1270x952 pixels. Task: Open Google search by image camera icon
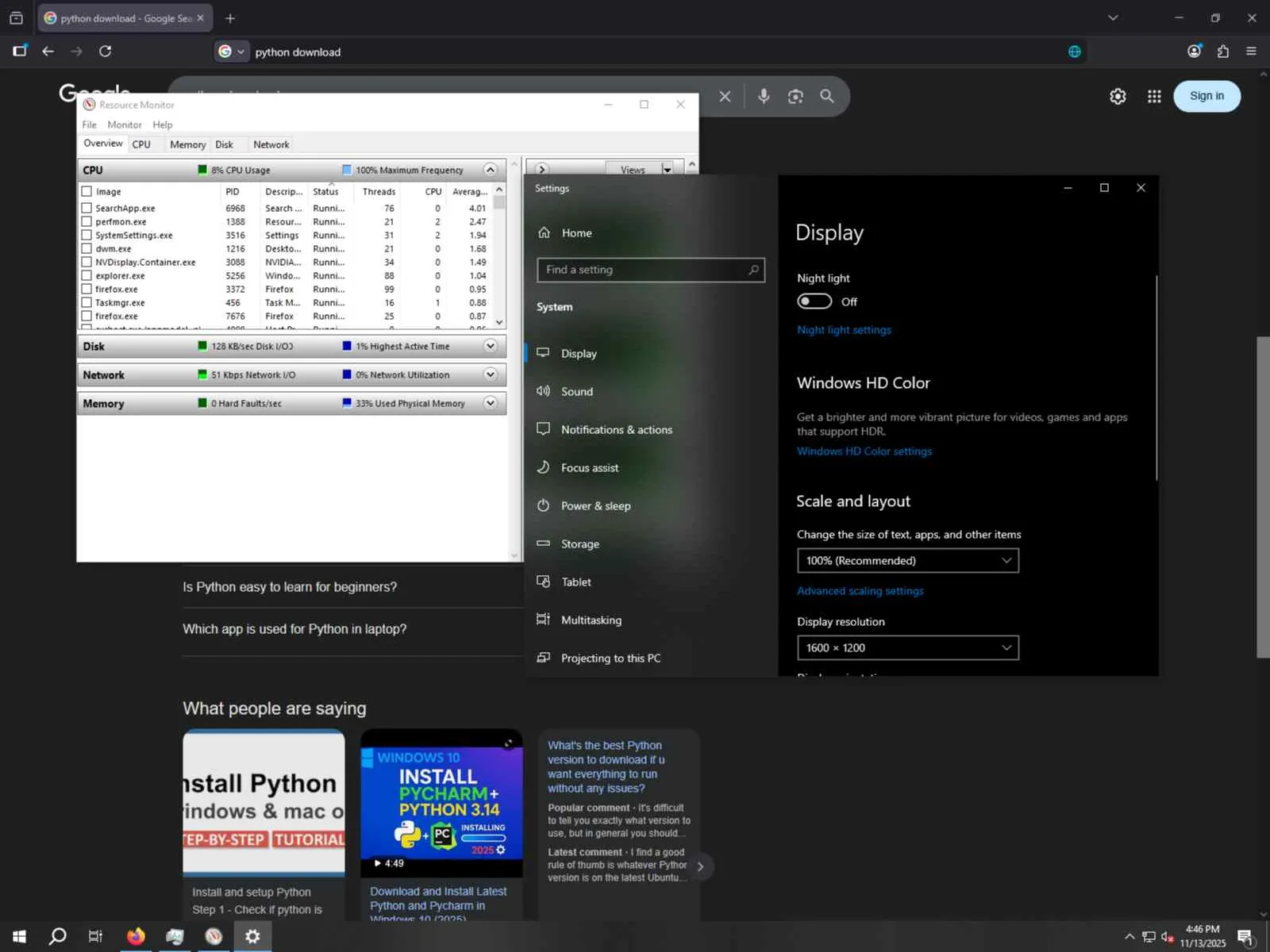[x=795, y=96]
